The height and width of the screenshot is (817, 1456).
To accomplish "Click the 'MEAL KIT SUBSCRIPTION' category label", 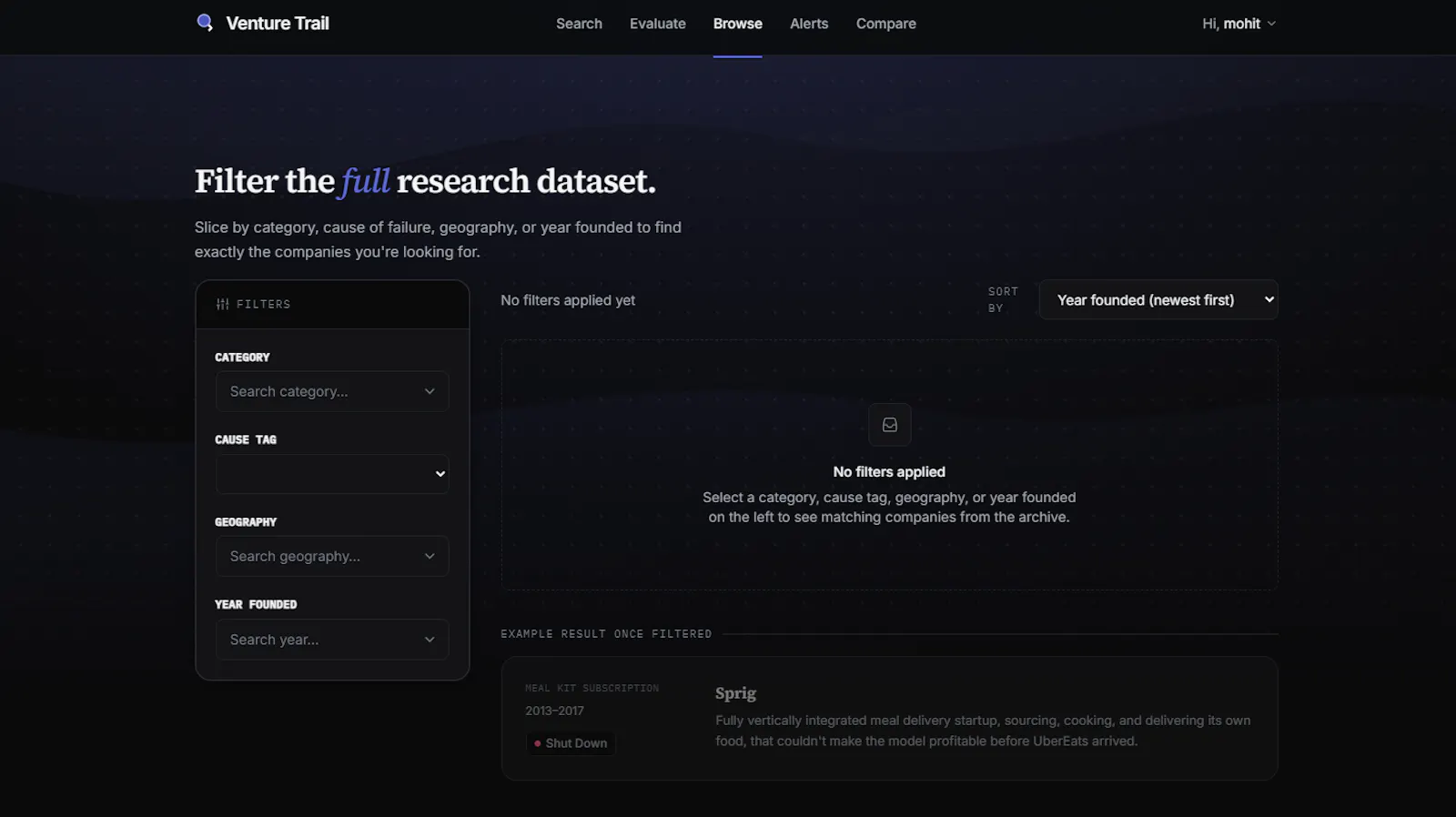I will click(592, 688).
